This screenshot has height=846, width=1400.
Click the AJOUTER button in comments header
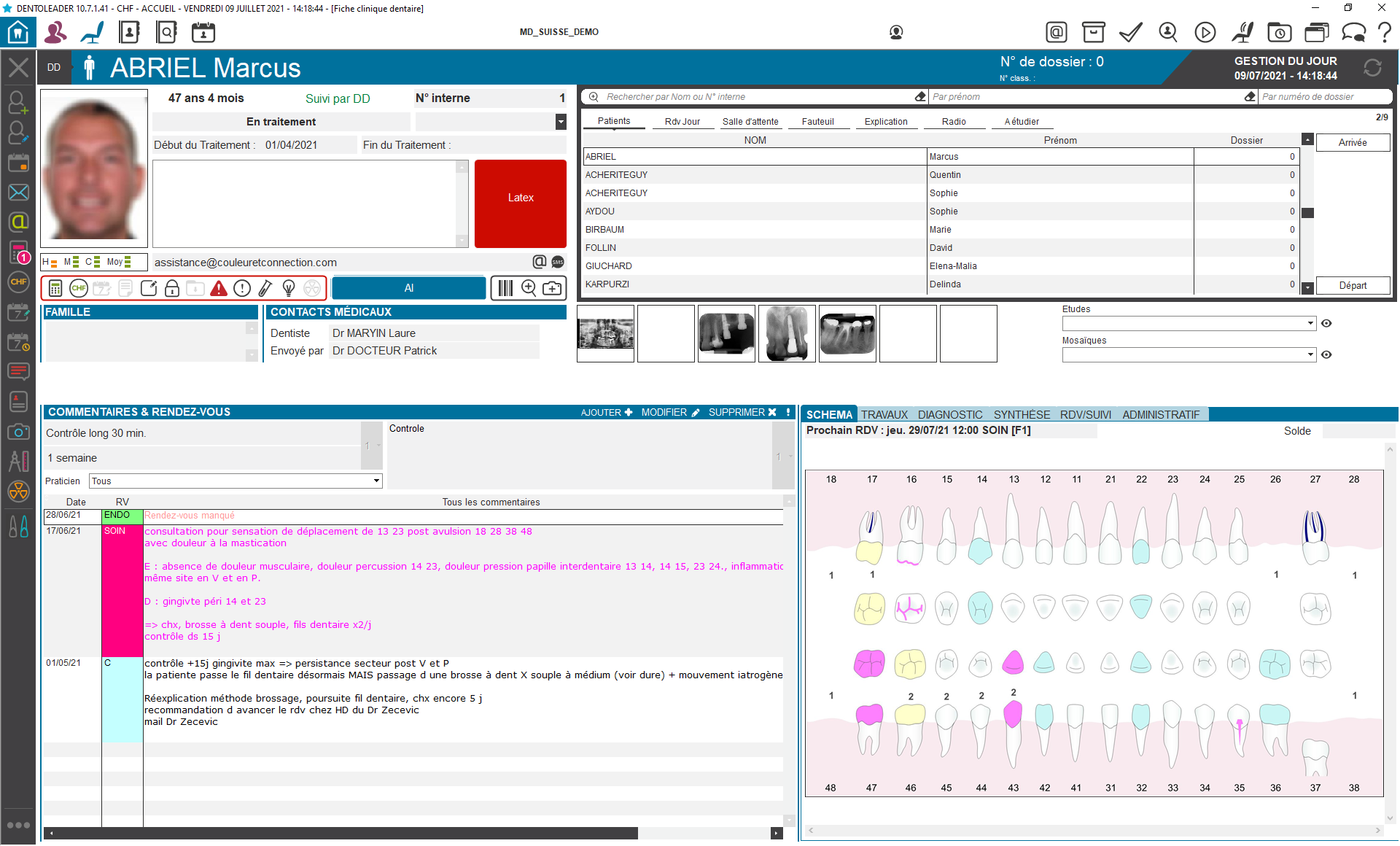pos(606,413)
